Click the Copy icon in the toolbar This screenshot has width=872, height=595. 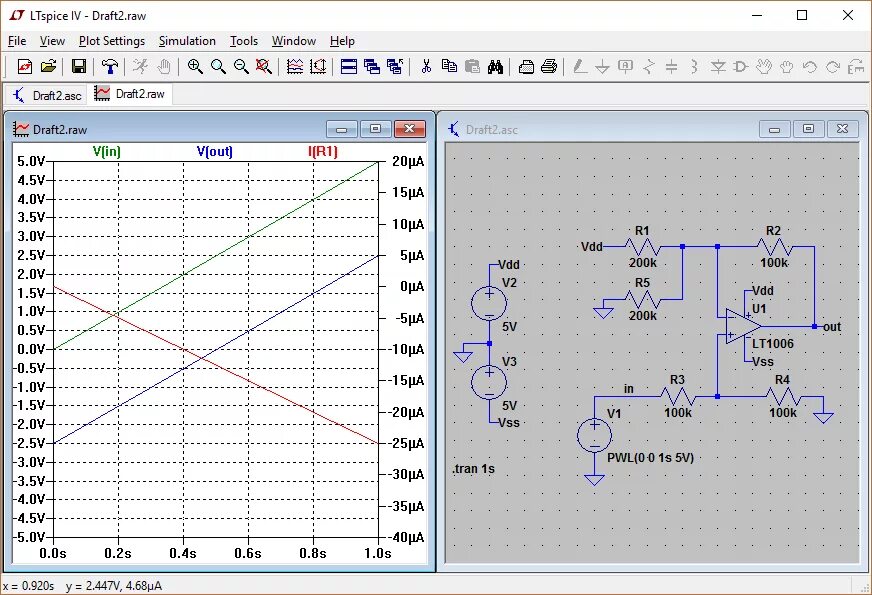click(x=449, y=67)
